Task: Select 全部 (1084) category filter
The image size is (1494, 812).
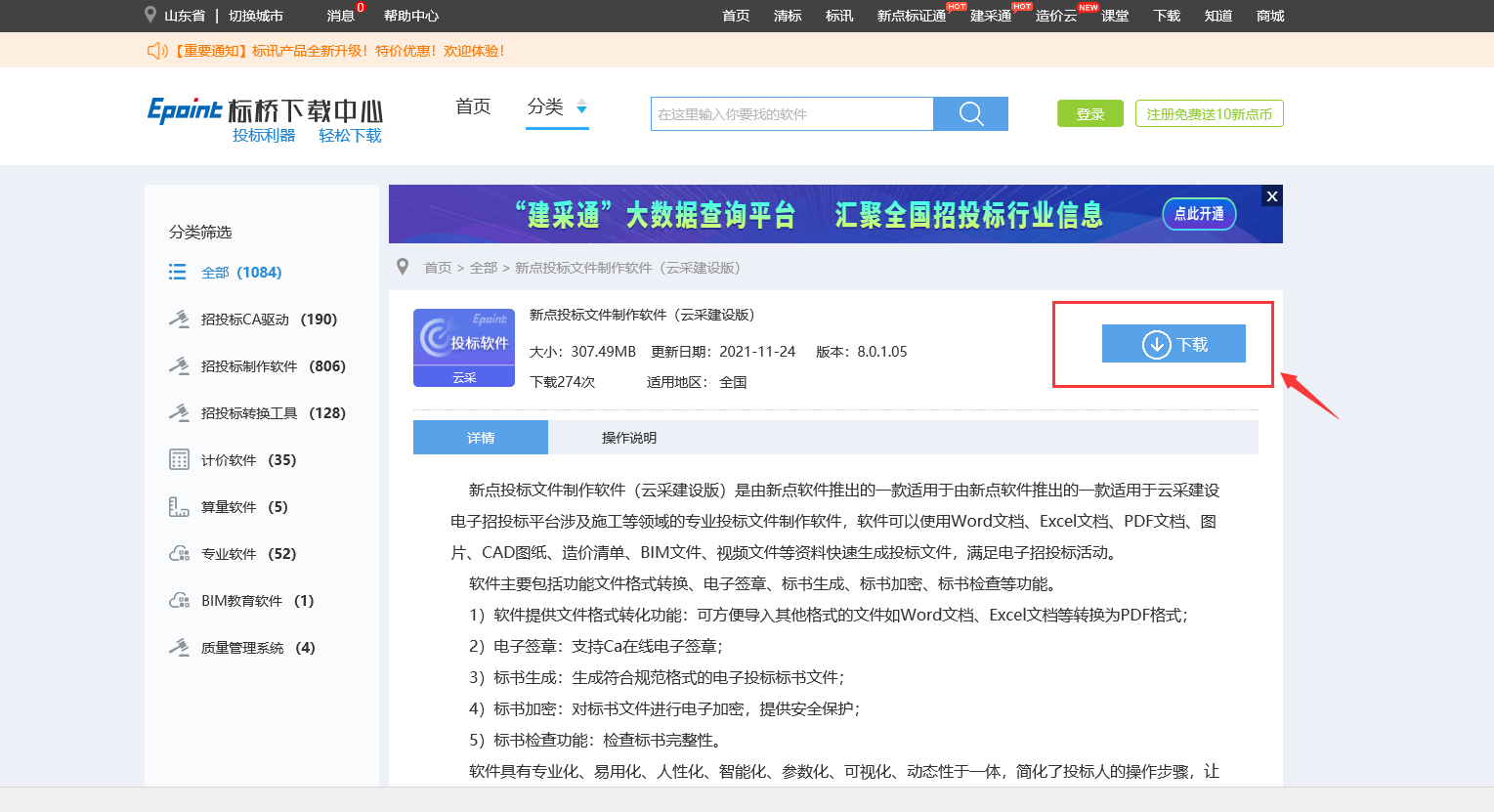Action: coord(241,272)
